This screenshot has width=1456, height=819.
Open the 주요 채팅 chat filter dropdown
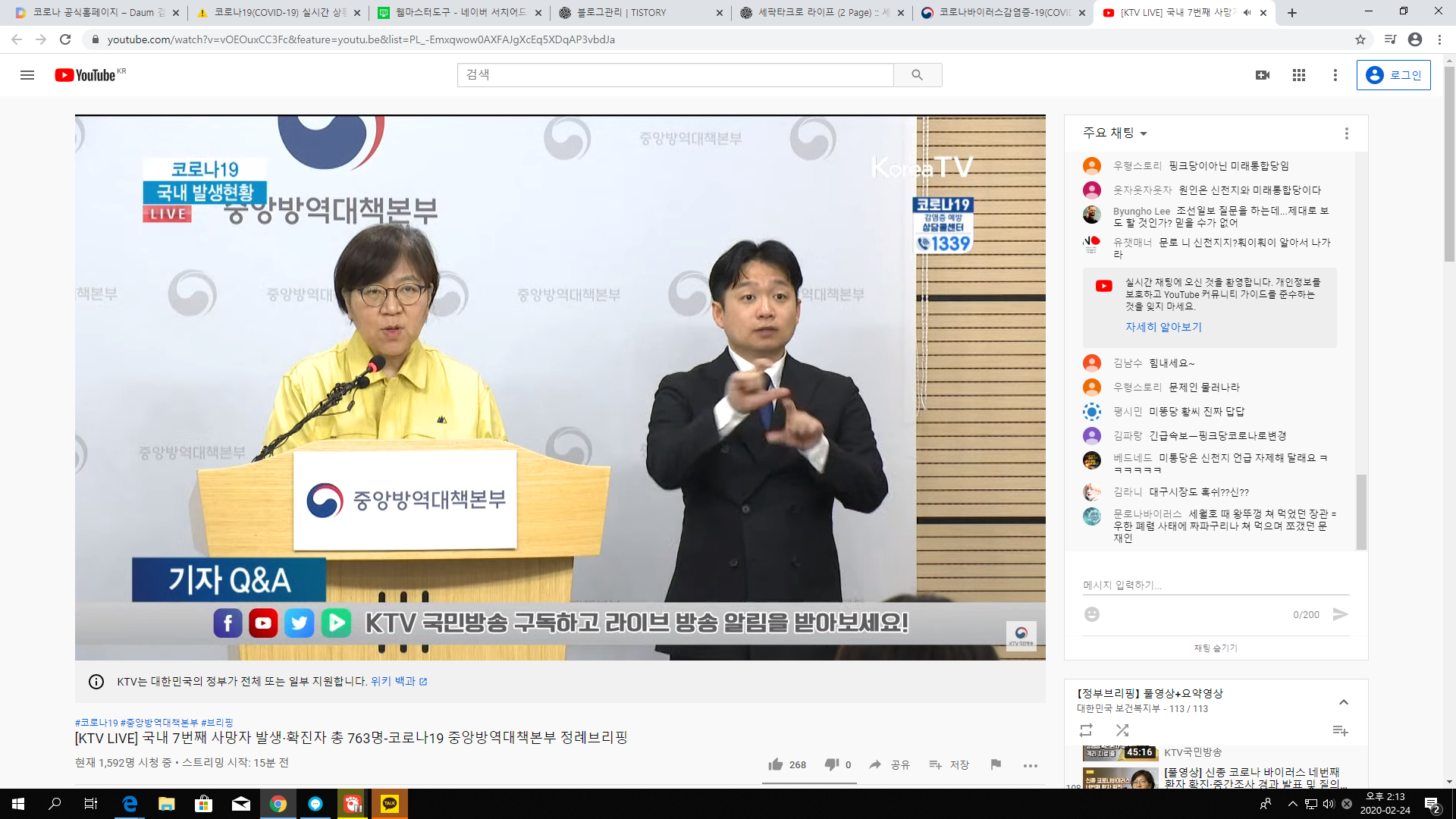[x=1112, y=133]
